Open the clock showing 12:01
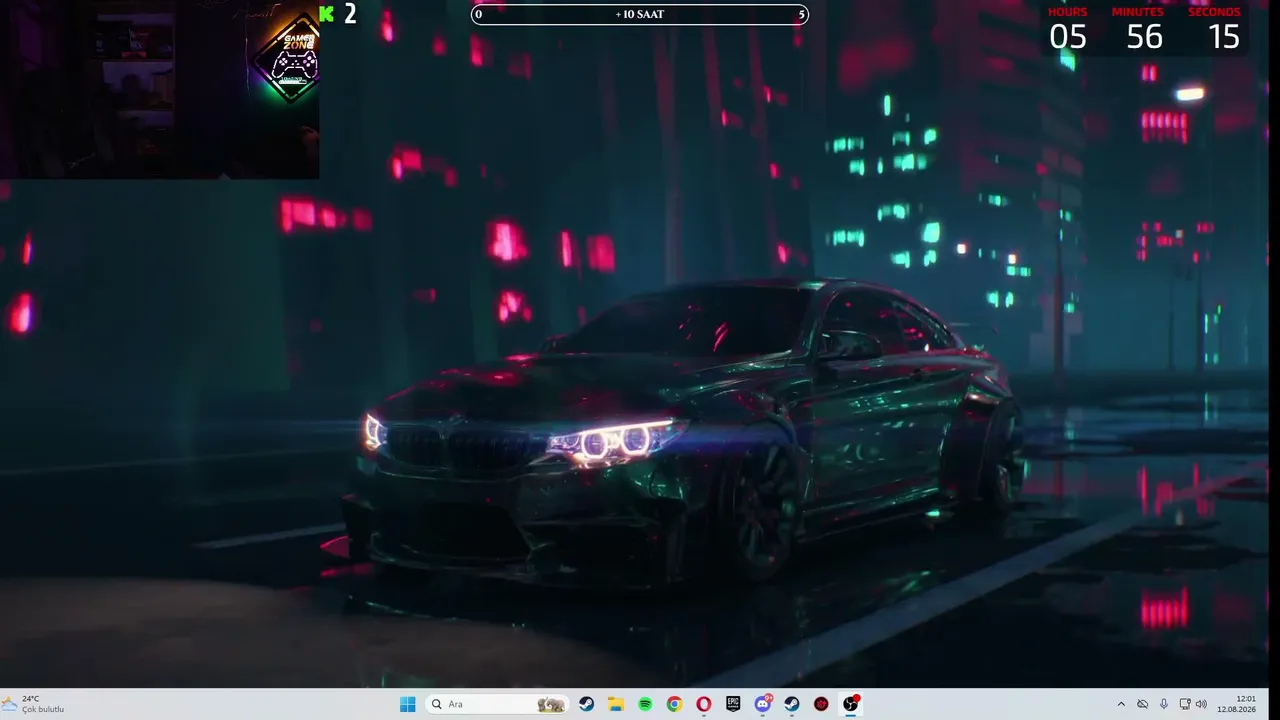This screenshot has width=1280, height=720. (x=1238, y=704)
